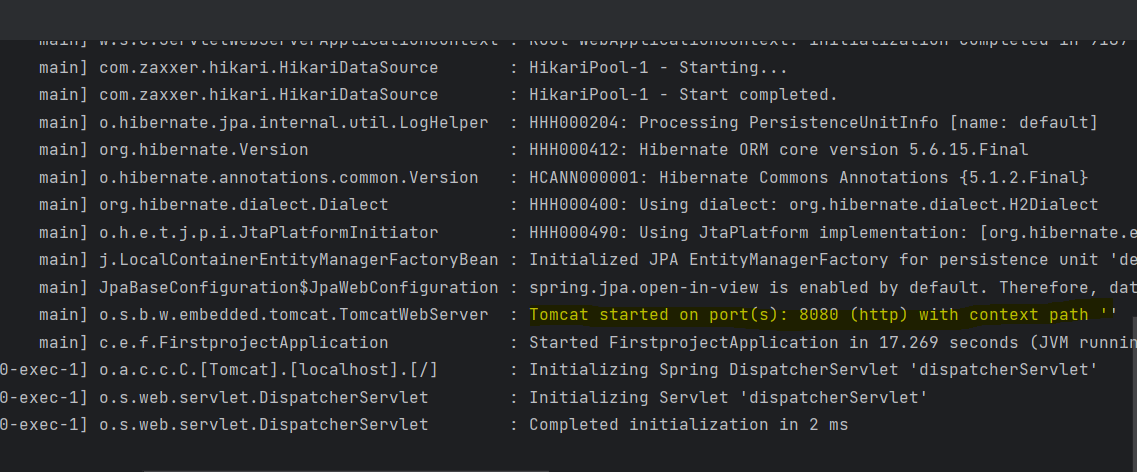Select the DispatcherServlet logger on 'Completed initialization' row
The height and width of the screenshot is (472, 1137).
click(264, 425)
